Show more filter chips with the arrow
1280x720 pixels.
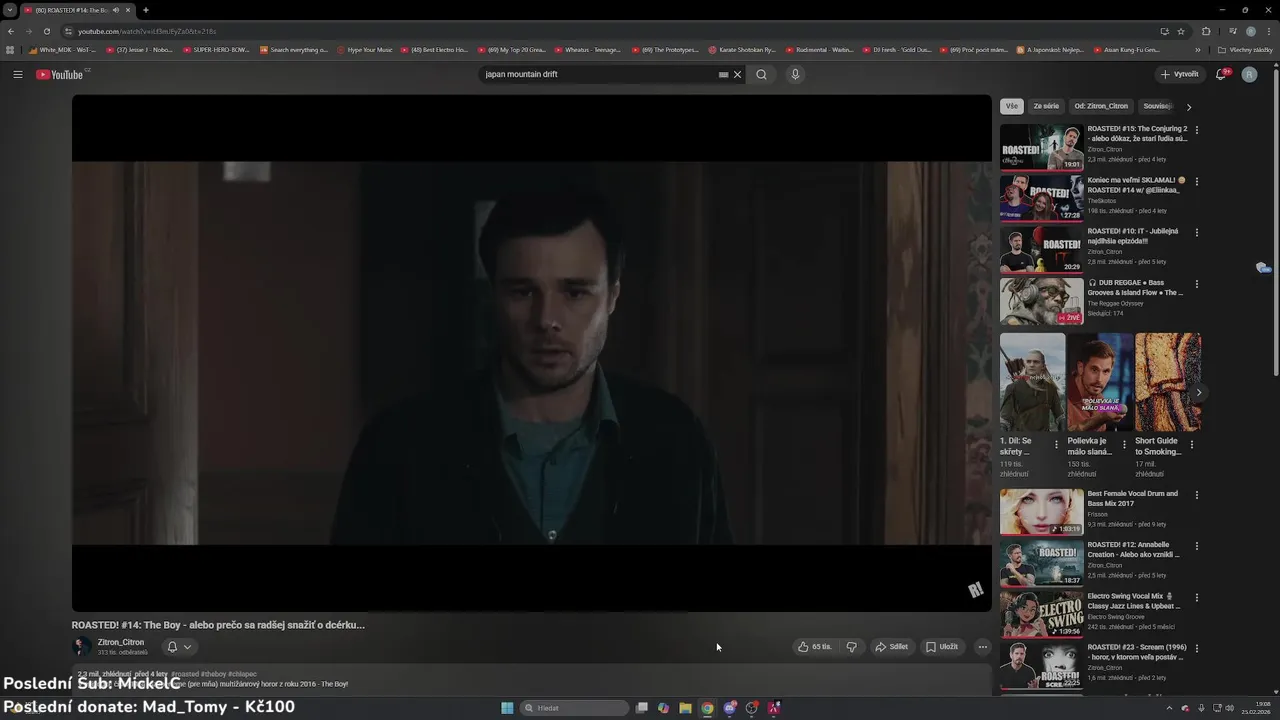[1189, 106]
